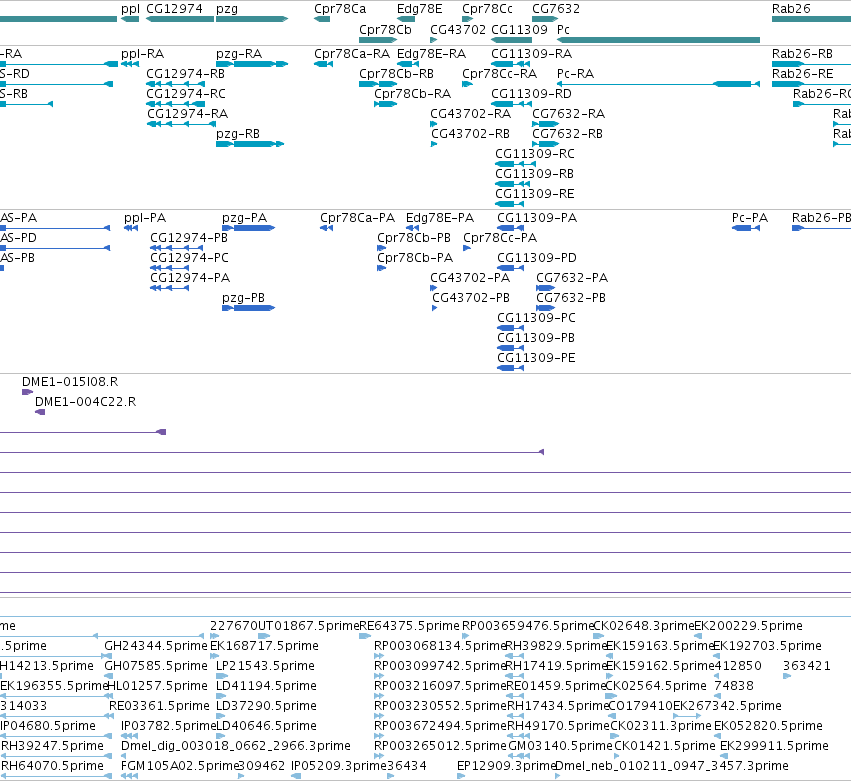Select the CG11309-RA transcript label
Image resolution: width=851 pixels, height=781 pixels.
pos(531,54)
